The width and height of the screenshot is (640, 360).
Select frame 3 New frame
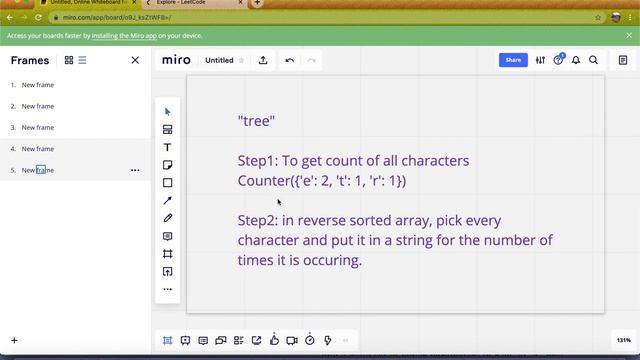tap(76, 127)
